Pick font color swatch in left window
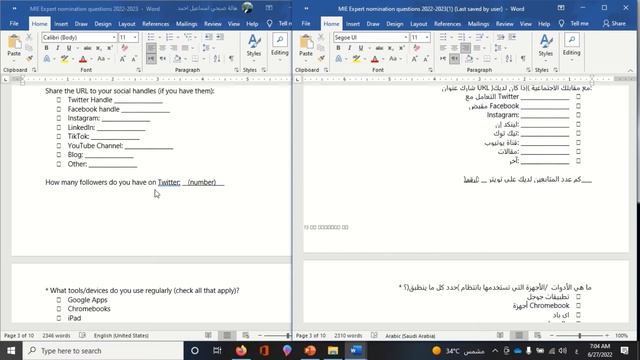This screenshot has width=640, height=360. tap(83, 59)
